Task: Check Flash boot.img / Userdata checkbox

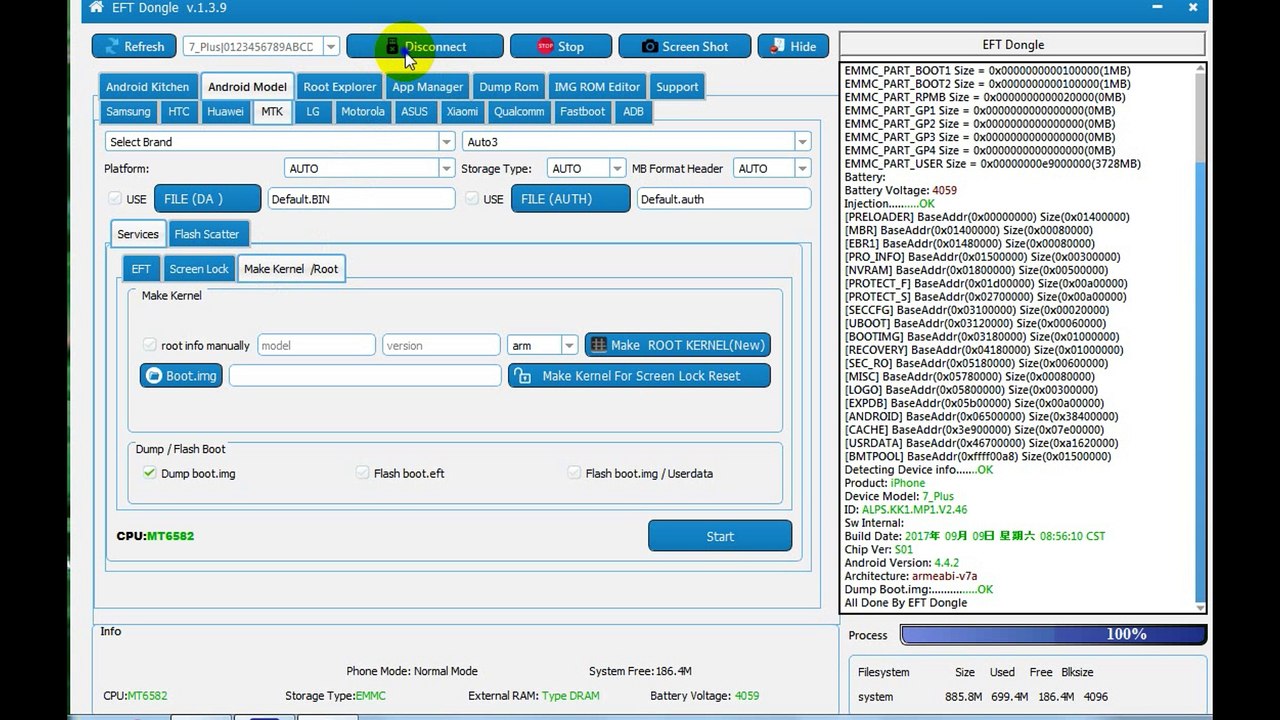Action: click(574, 473)
